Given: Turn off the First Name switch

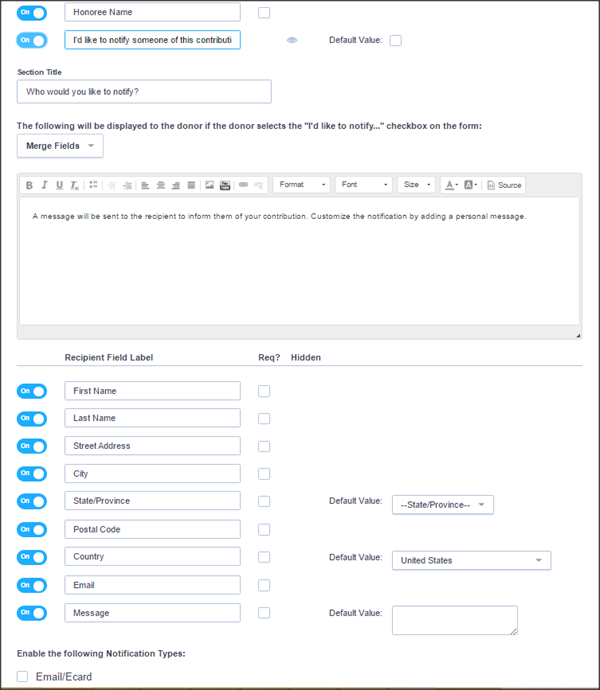Looking at the screenshot, I should 32,391.
